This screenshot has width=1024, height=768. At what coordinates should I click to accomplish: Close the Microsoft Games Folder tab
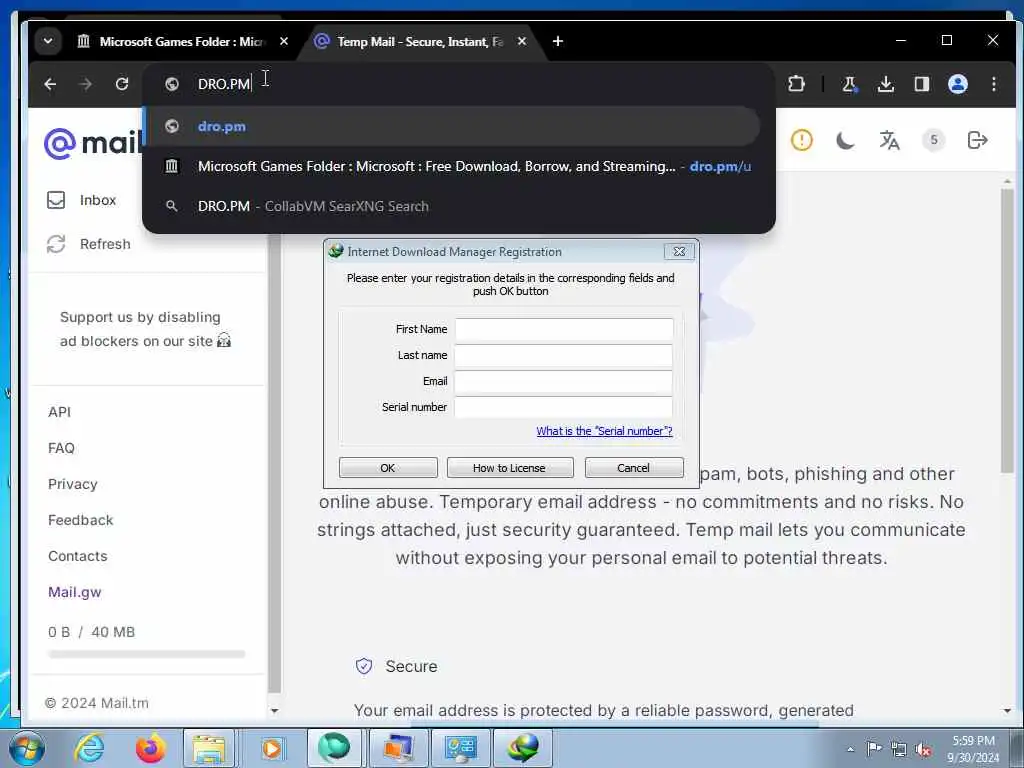[283, 41]
